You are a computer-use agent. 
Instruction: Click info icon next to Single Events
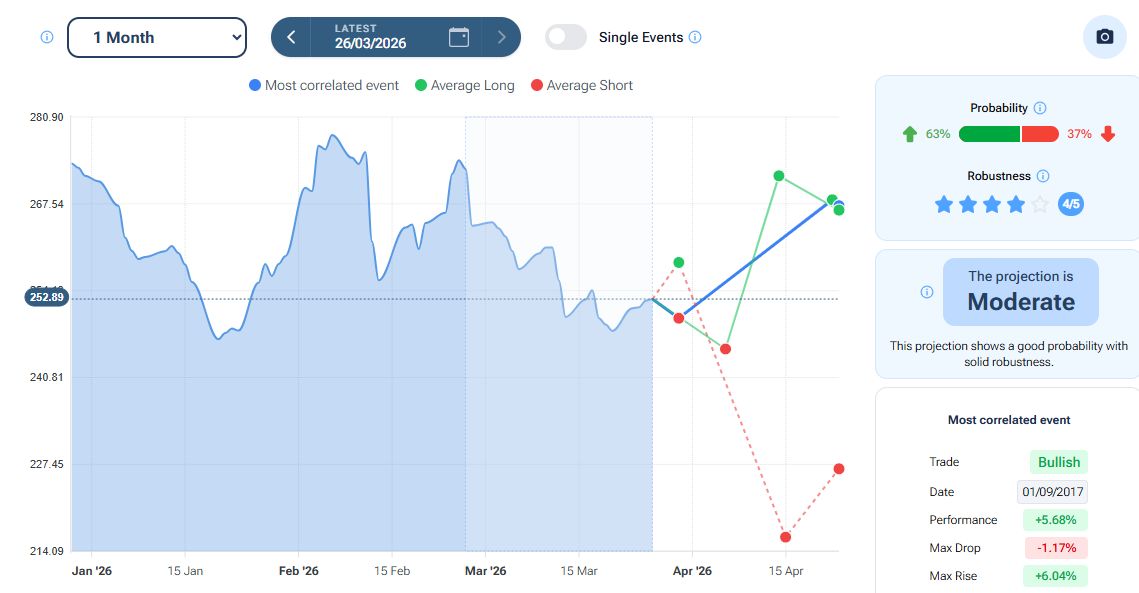(x=695, y=37)
